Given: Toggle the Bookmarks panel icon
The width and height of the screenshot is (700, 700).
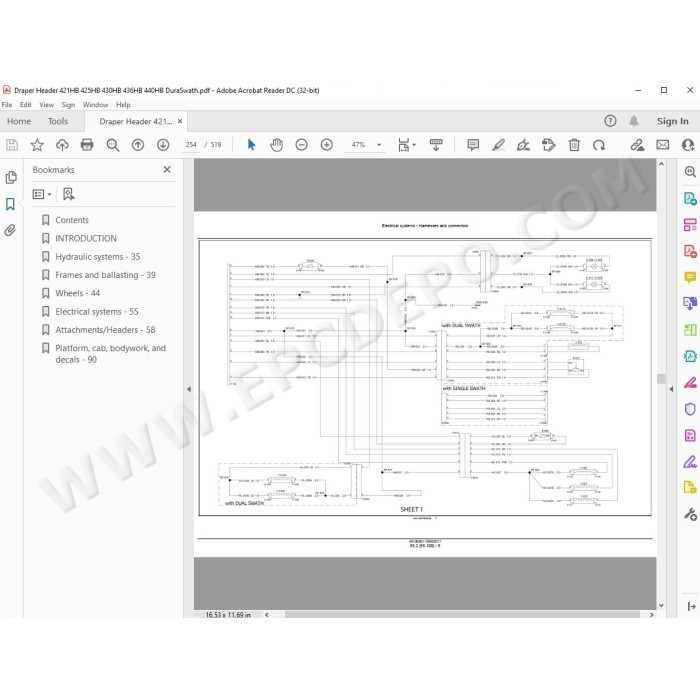Looking at the screenshot, I should pos(10,204).
